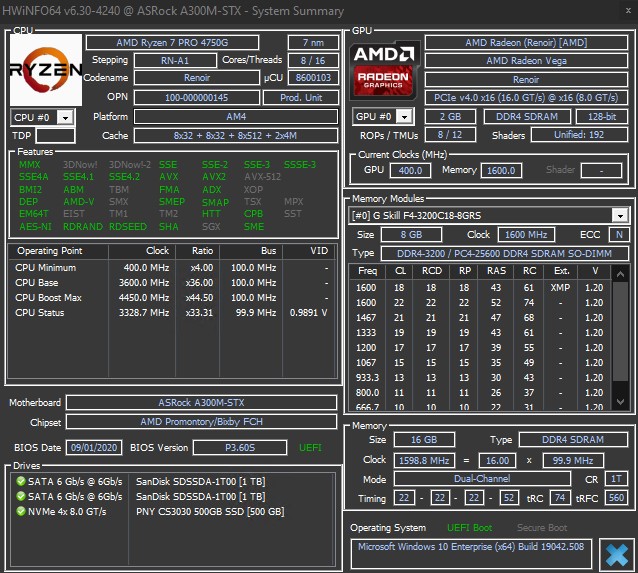Click the OPN value '100-000000145'

click(197, 98)
